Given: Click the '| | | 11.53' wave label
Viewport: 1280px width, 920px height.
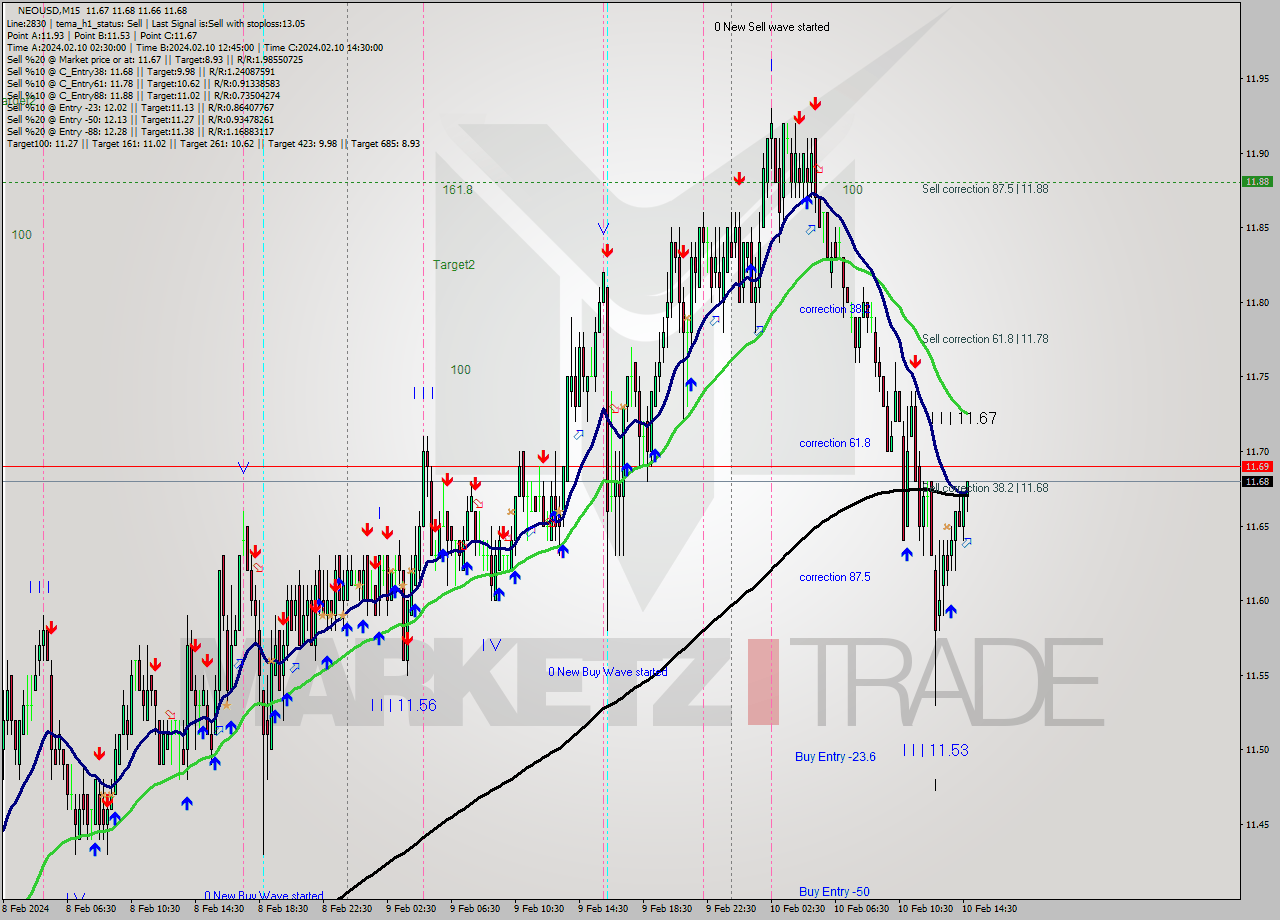Looking at the screenshot, I should [x=936, y=750].
